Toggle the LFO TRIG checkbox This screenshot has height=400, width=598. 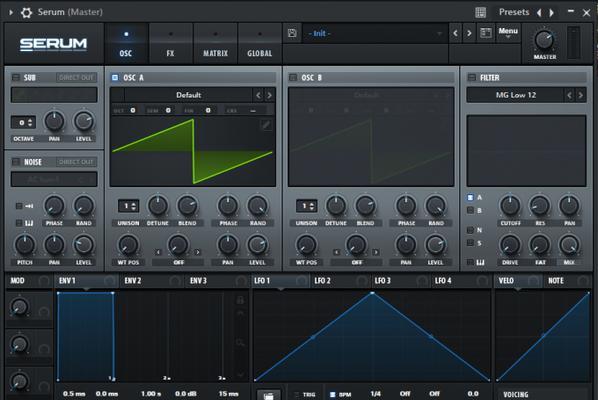tap(297, 394)
